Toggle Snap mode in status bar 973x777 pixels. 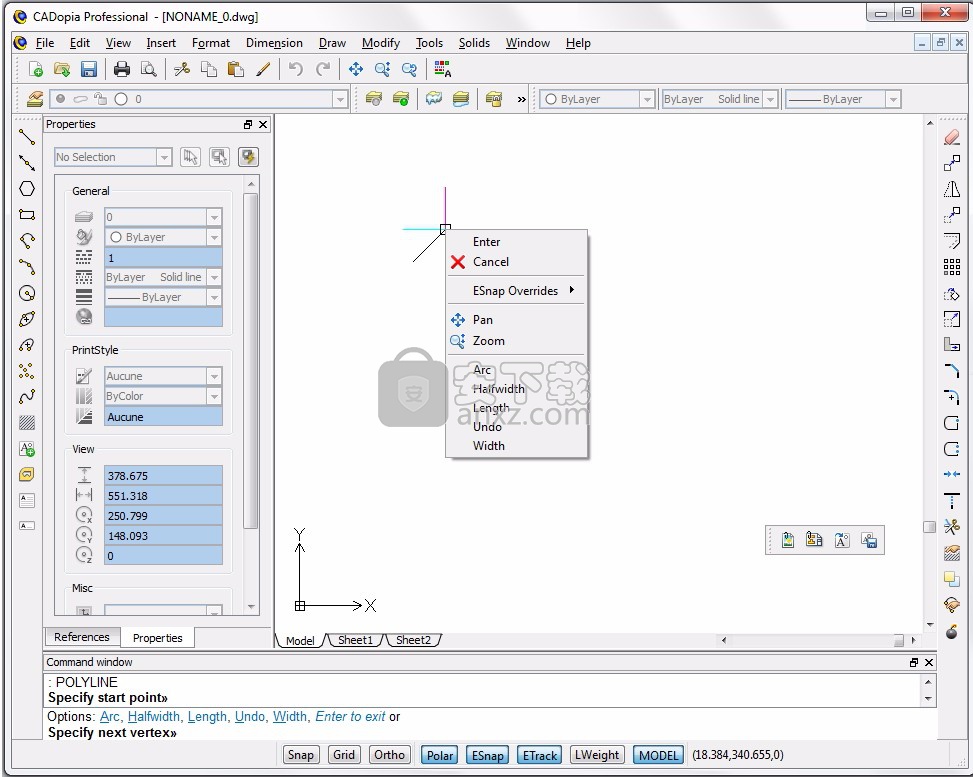pyautogui.click(x=301, y=755)
